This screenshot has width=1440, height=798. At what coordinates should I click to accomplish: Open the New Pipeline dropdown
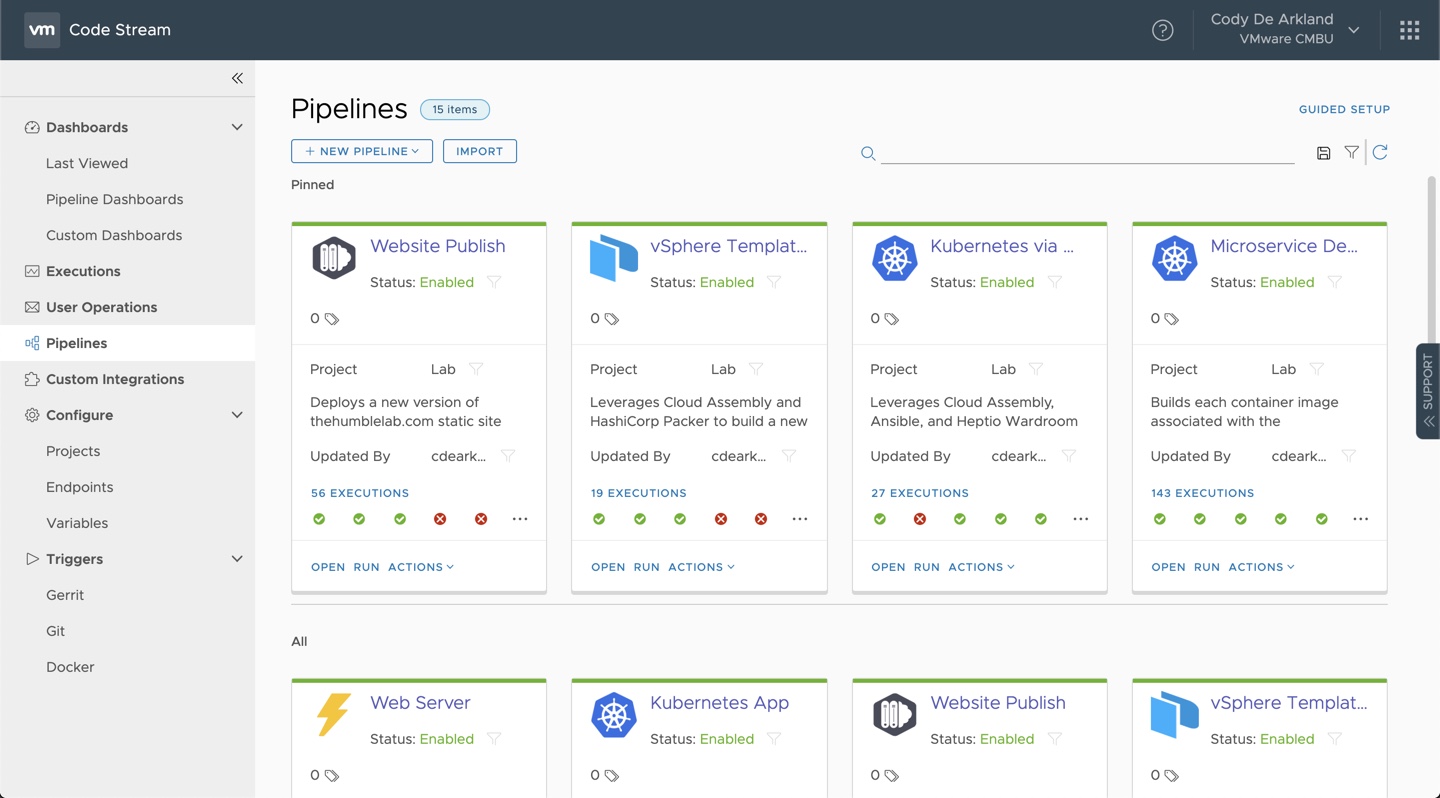click(362, 151)
